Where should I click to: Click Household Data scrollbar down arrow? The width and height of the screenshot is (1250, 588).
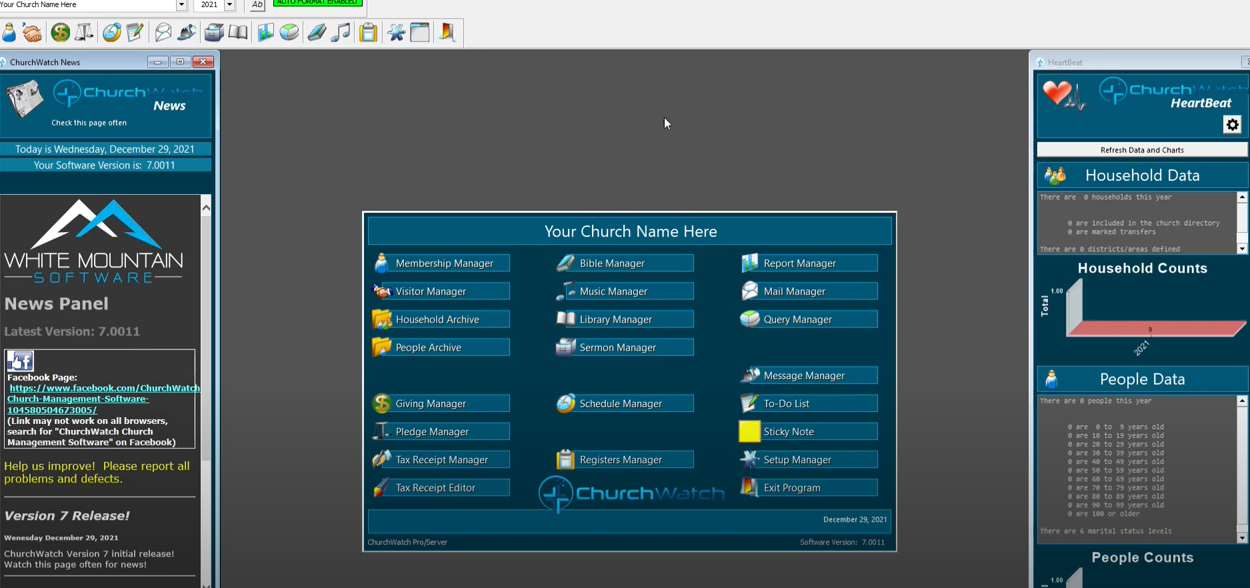(x=1242, y=249)
